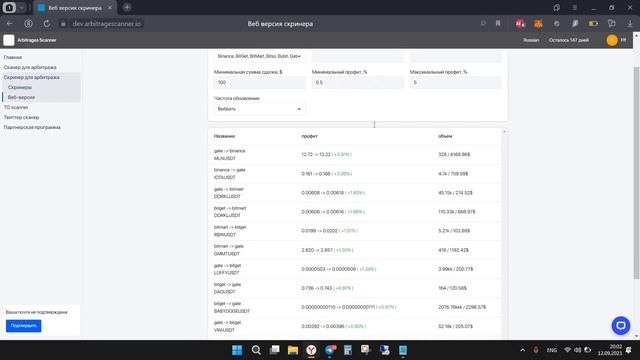Open the update frequency 'Выбрать' dropdown
The image size is (640, 360).
click(260, 109)
